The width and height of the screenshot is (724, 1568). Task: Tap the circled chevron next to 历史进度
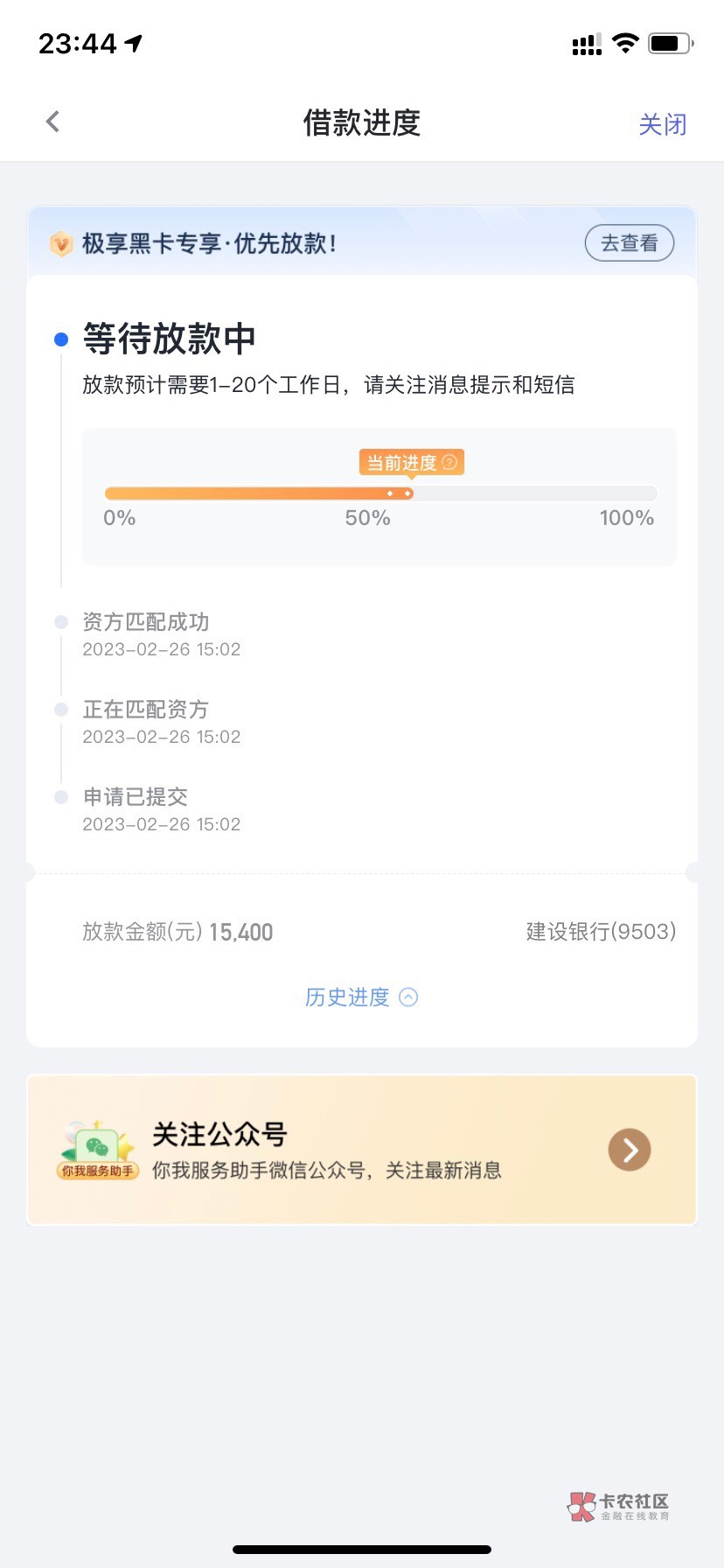408,997
